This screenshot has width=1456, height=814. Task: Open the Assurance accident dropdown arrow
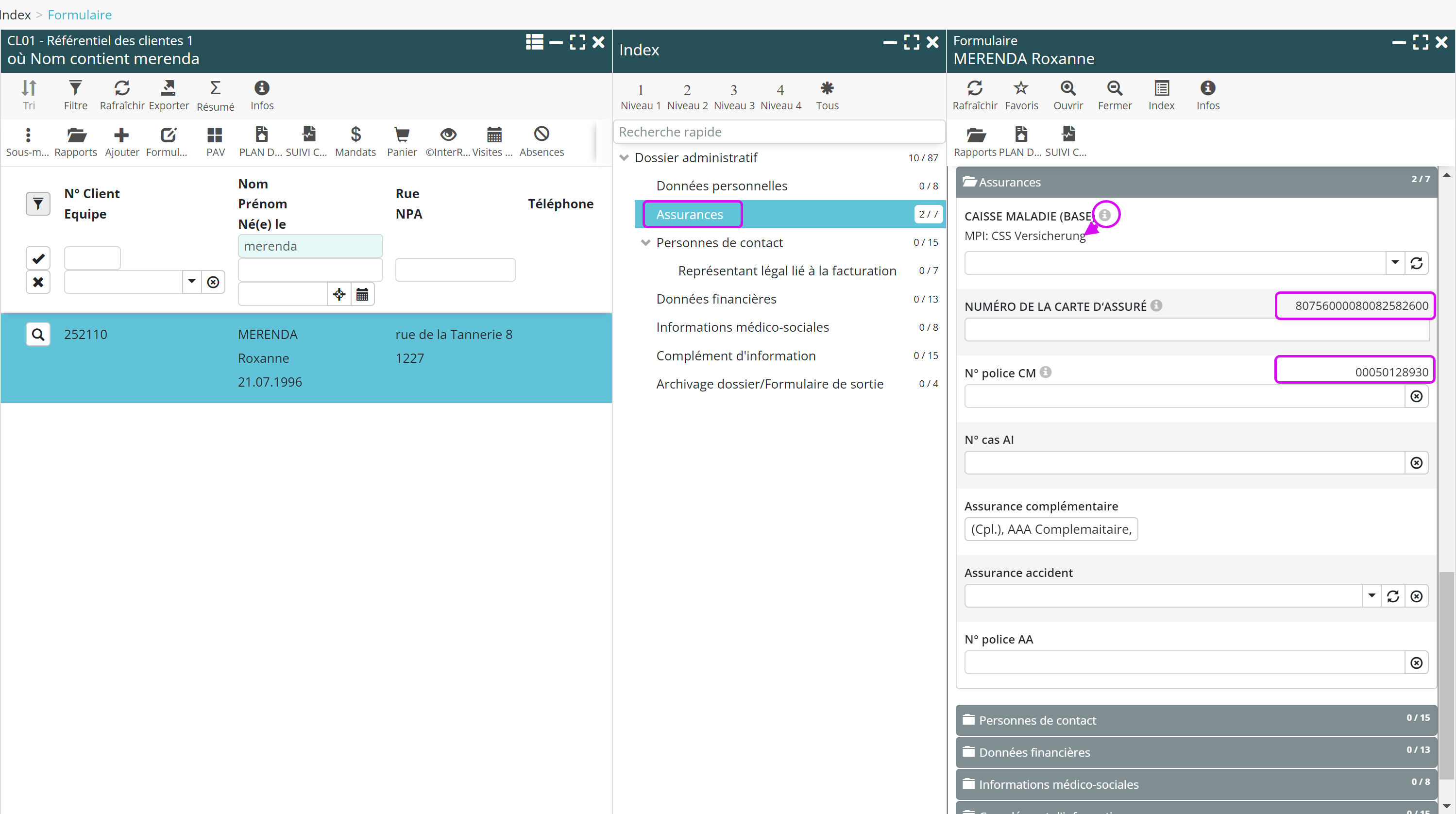[x=1371, y=596]
